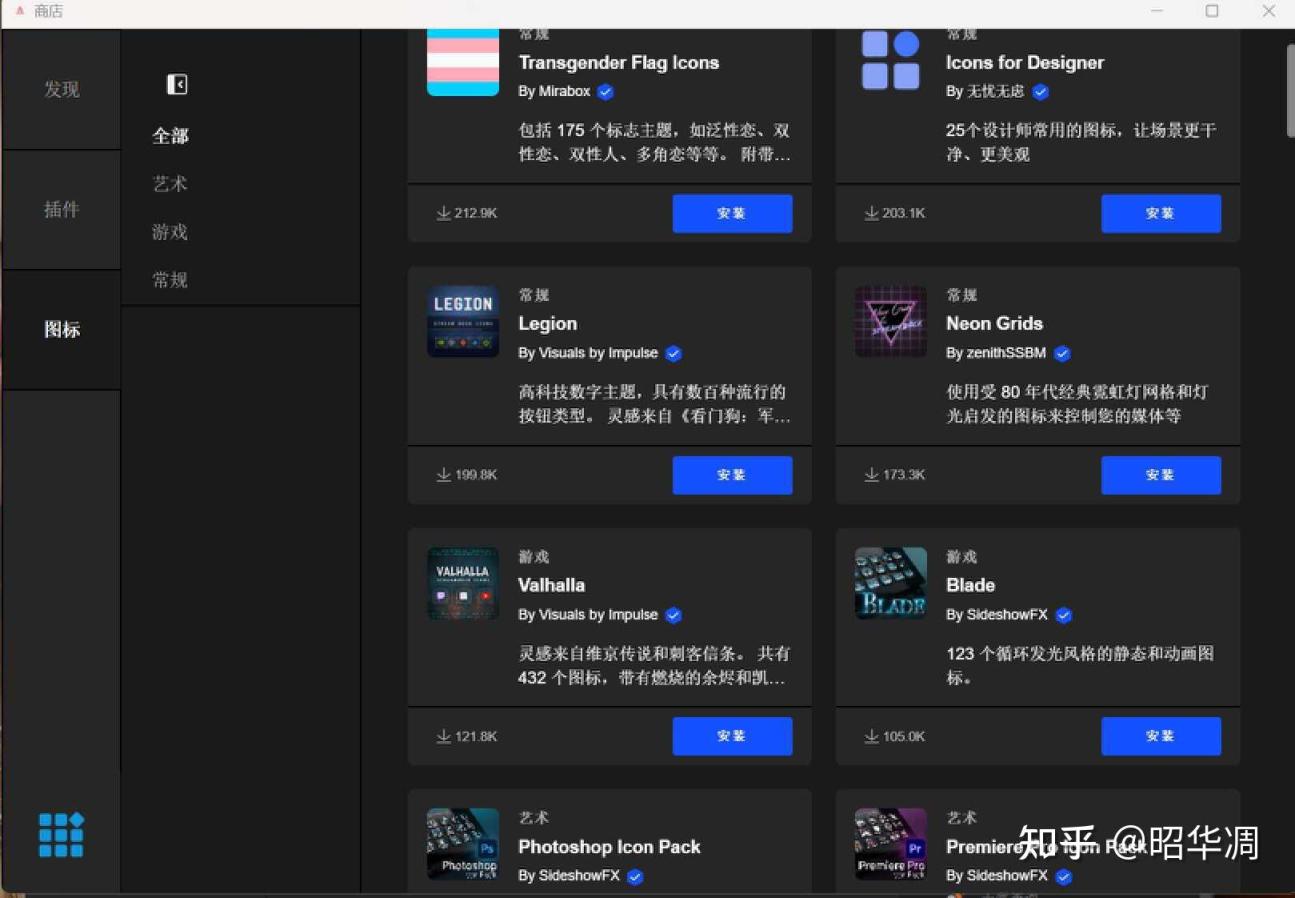Click the store app logo in title bar

[19, 11]
